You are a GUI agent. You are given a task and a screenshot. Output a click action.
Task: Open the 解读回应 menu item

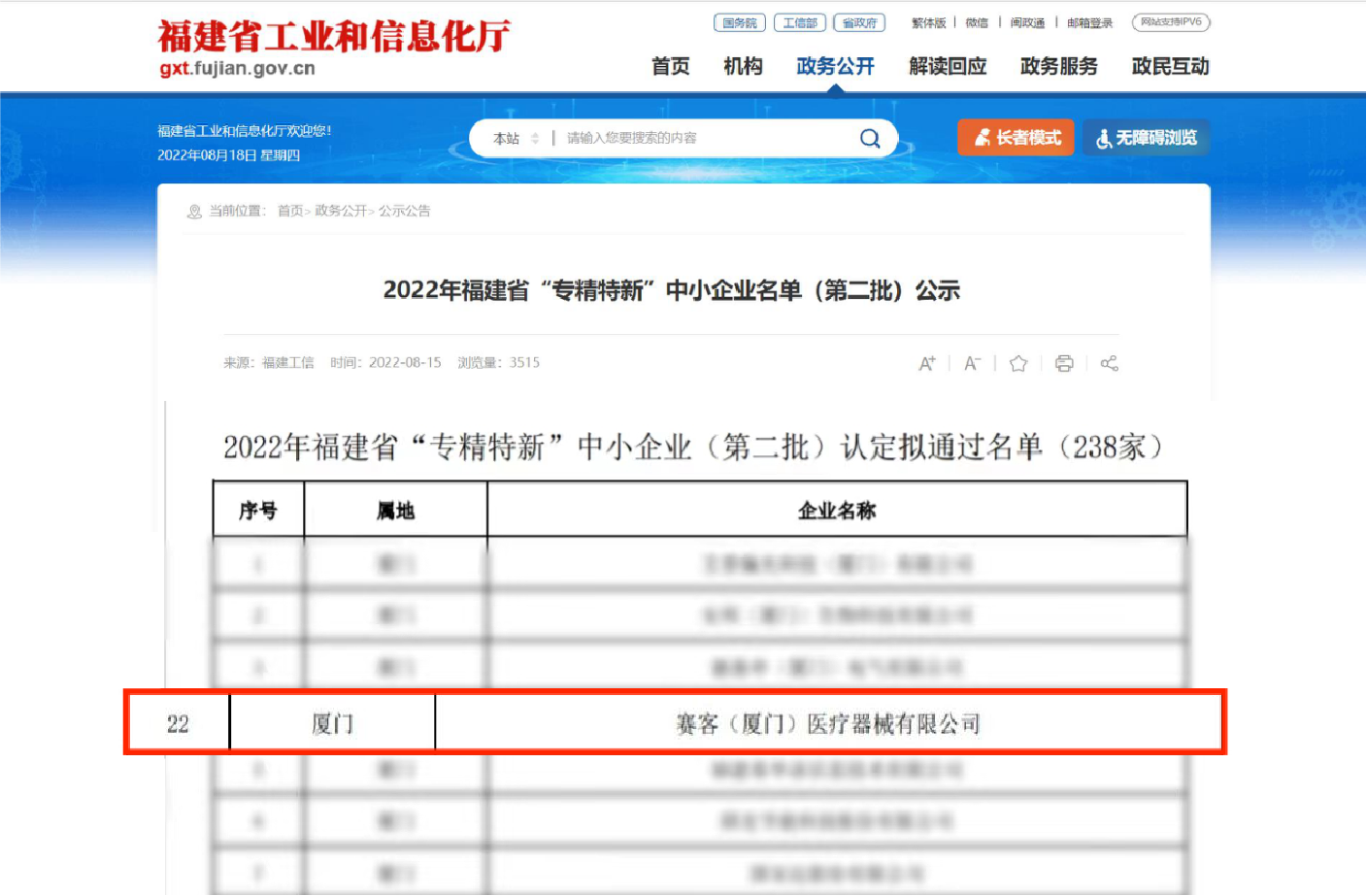tap(948, 66)
